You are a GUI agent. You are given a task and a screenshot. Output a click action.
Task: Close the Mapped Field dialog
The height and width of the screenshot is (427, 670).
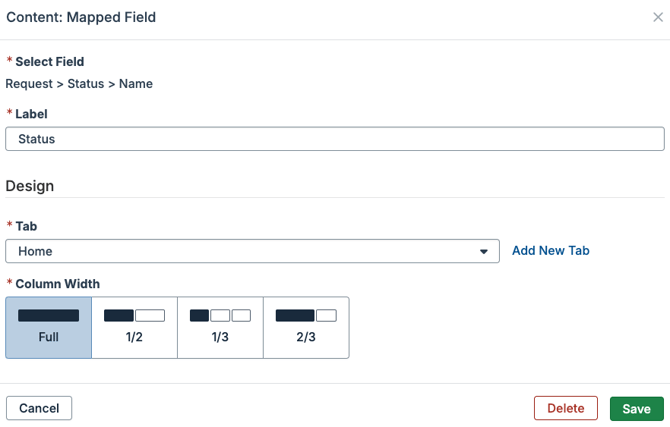click(x=657, y=18)
